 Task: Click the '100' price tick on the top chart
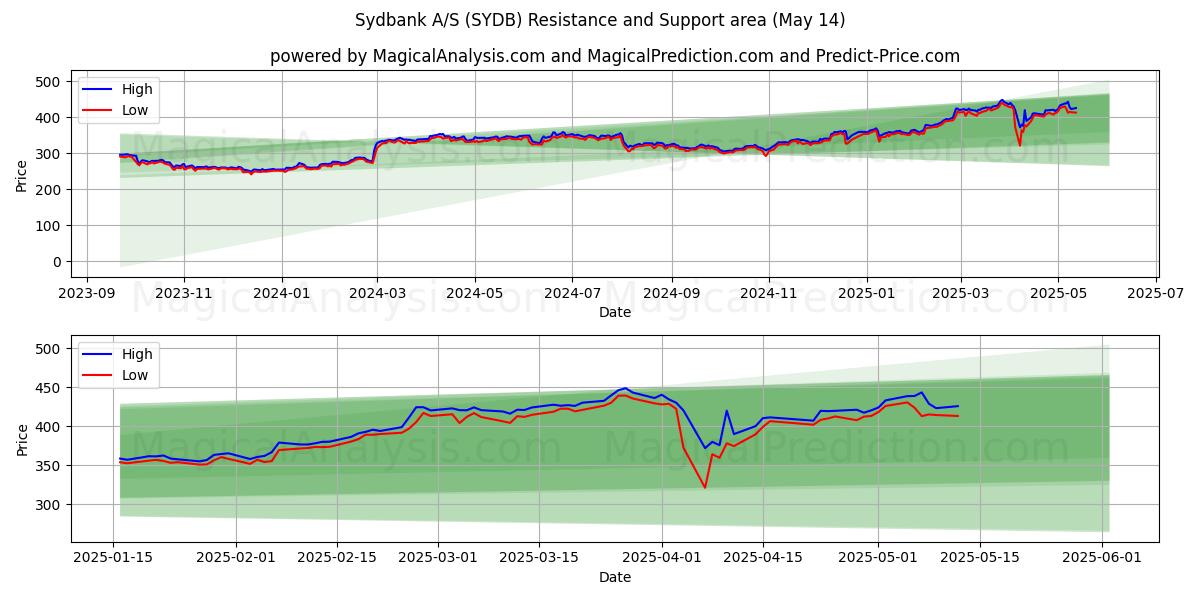pyautogui.click(x=50, y=226)
